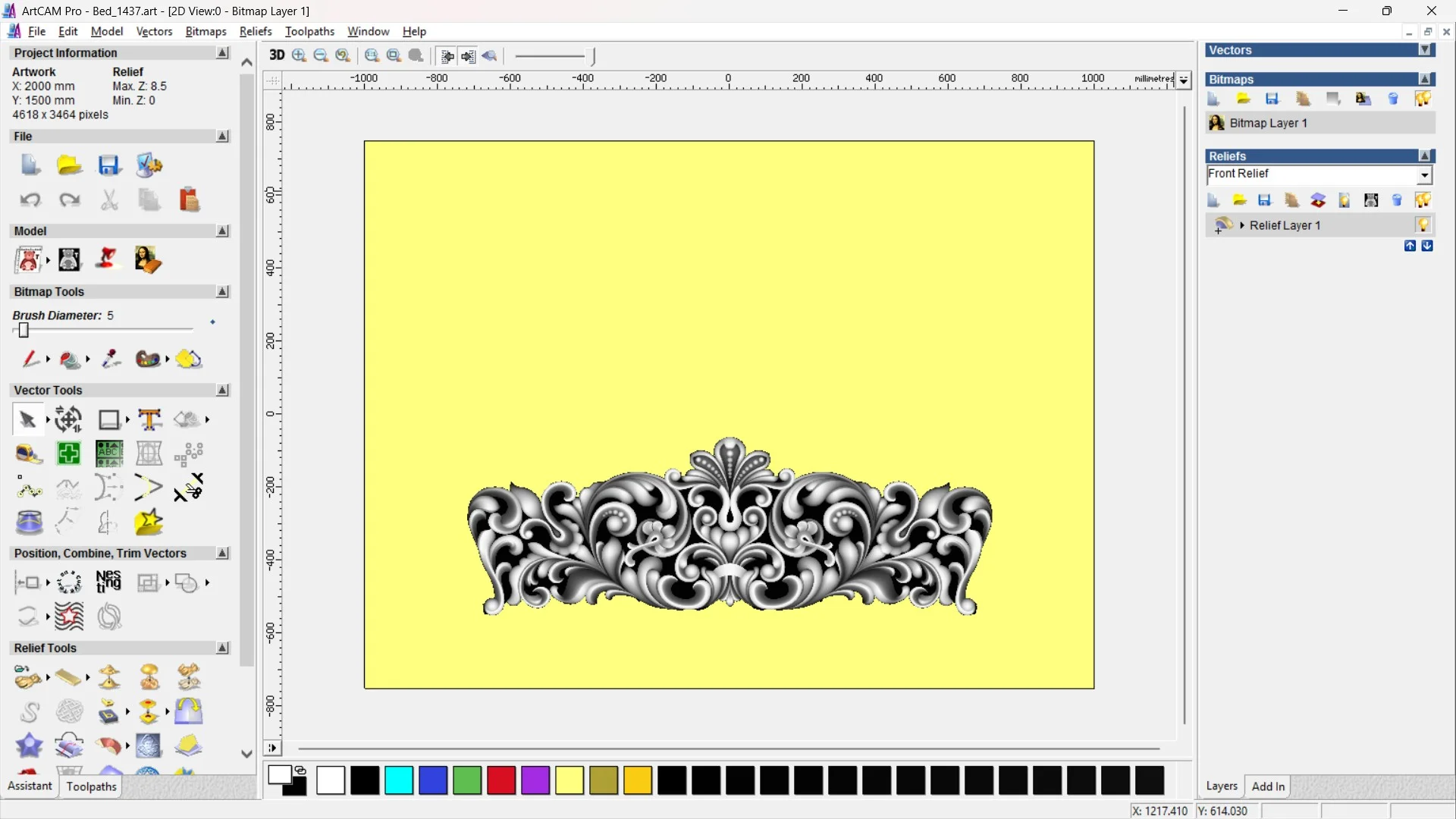Select the Create Text vector tool
This screenshot has height=819, width=1456.
[149, 419]
